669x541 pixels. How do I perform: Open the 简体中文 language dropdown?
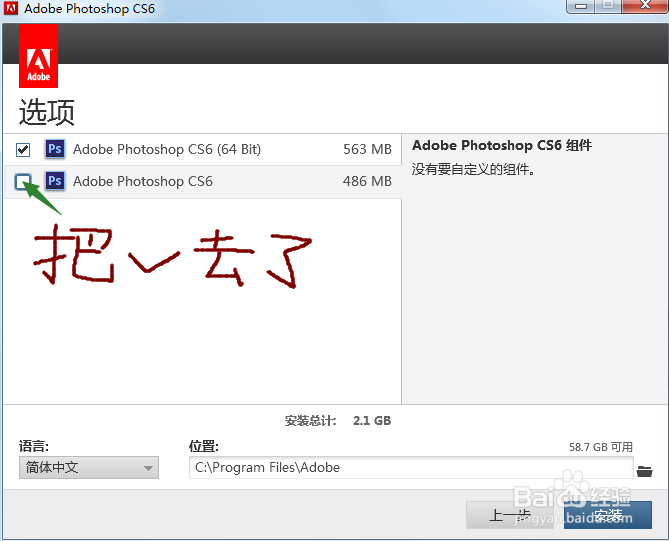(89, 468)
